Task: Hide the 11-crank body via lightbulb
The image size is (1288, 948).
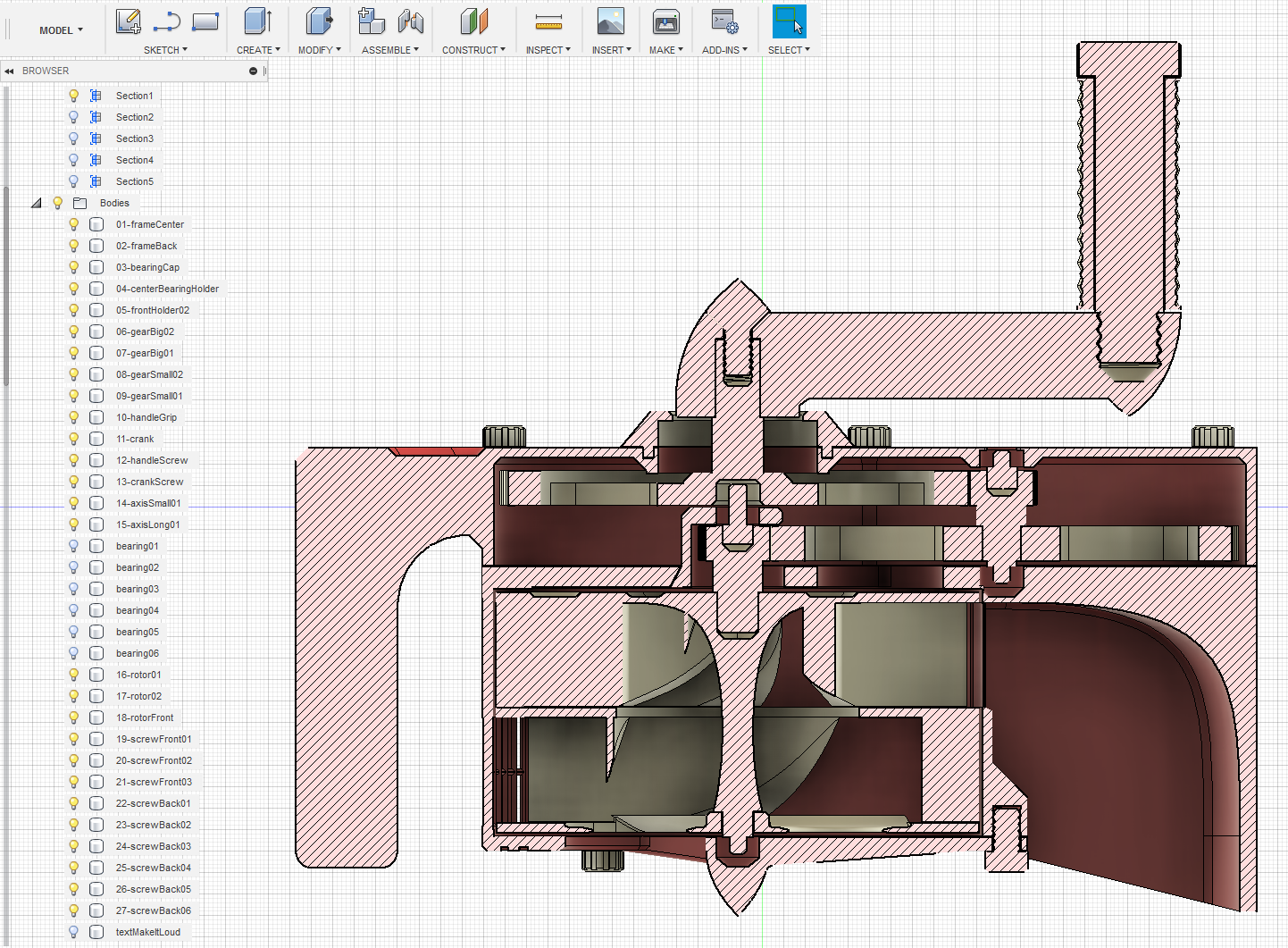Action: (x=74, y=439)
